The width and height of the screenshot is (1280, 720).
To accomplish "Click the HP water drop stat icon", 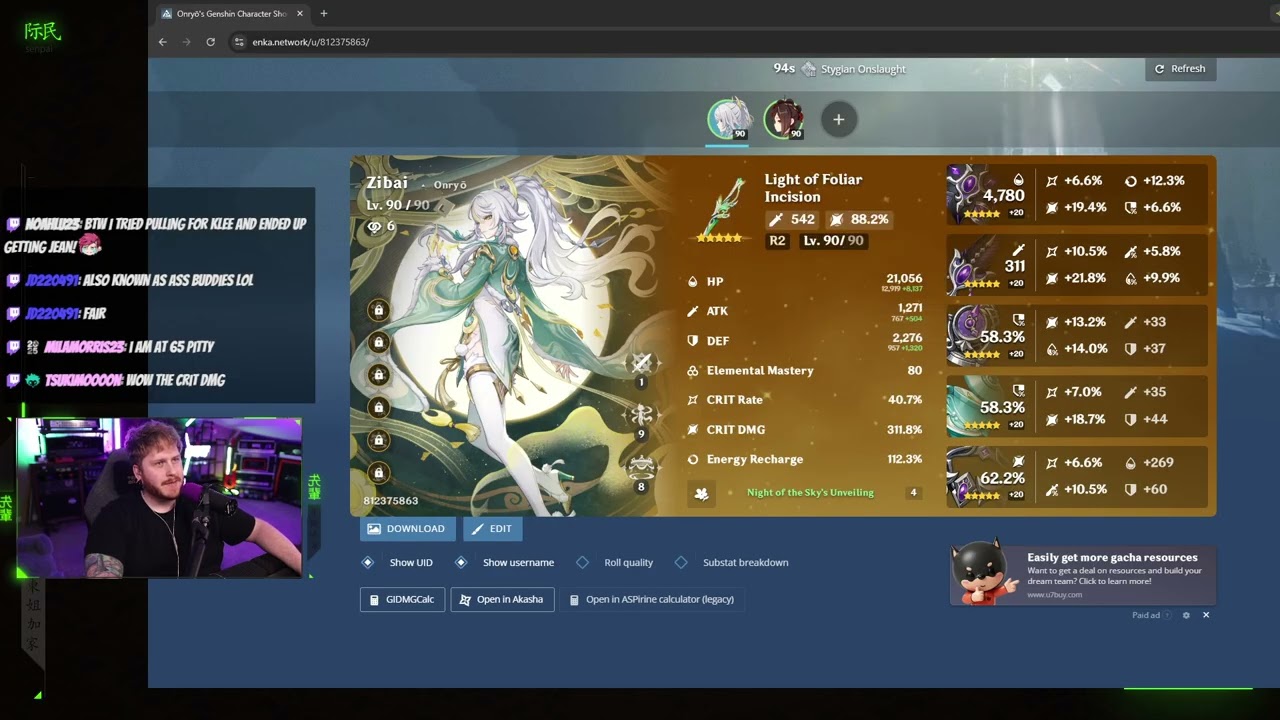I will (692, 282).
